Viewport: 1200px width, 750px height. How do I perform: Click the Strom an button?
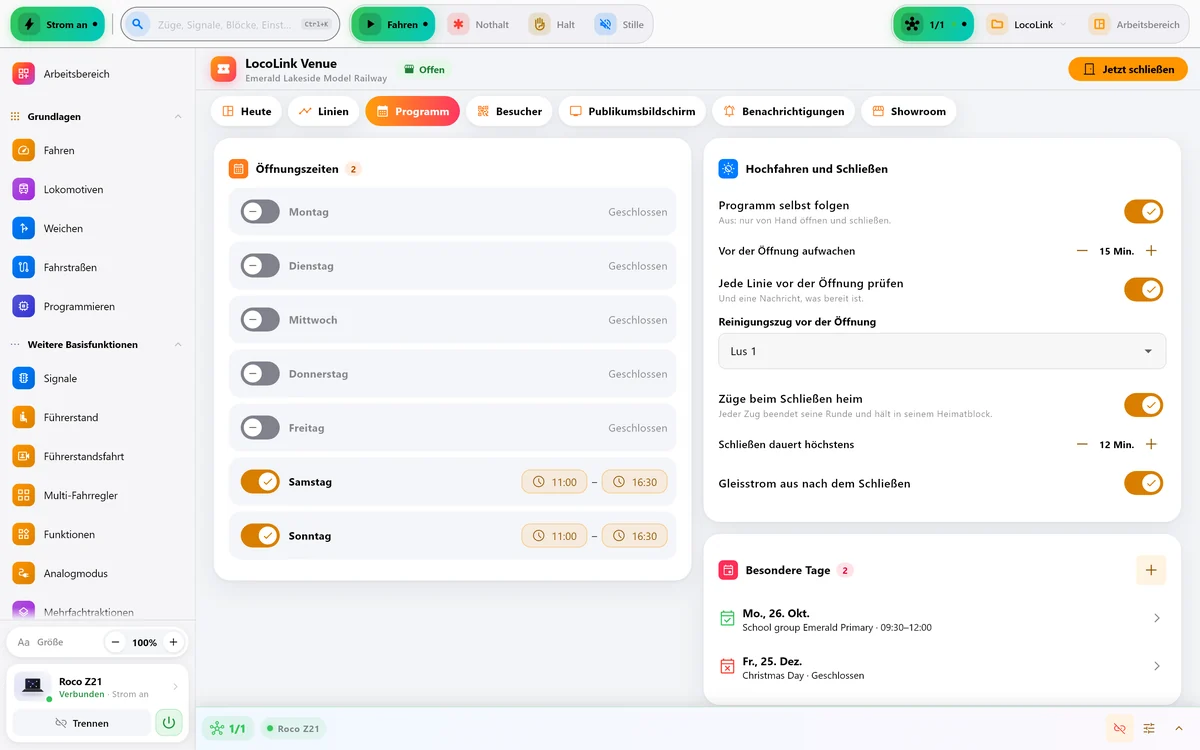58,24
